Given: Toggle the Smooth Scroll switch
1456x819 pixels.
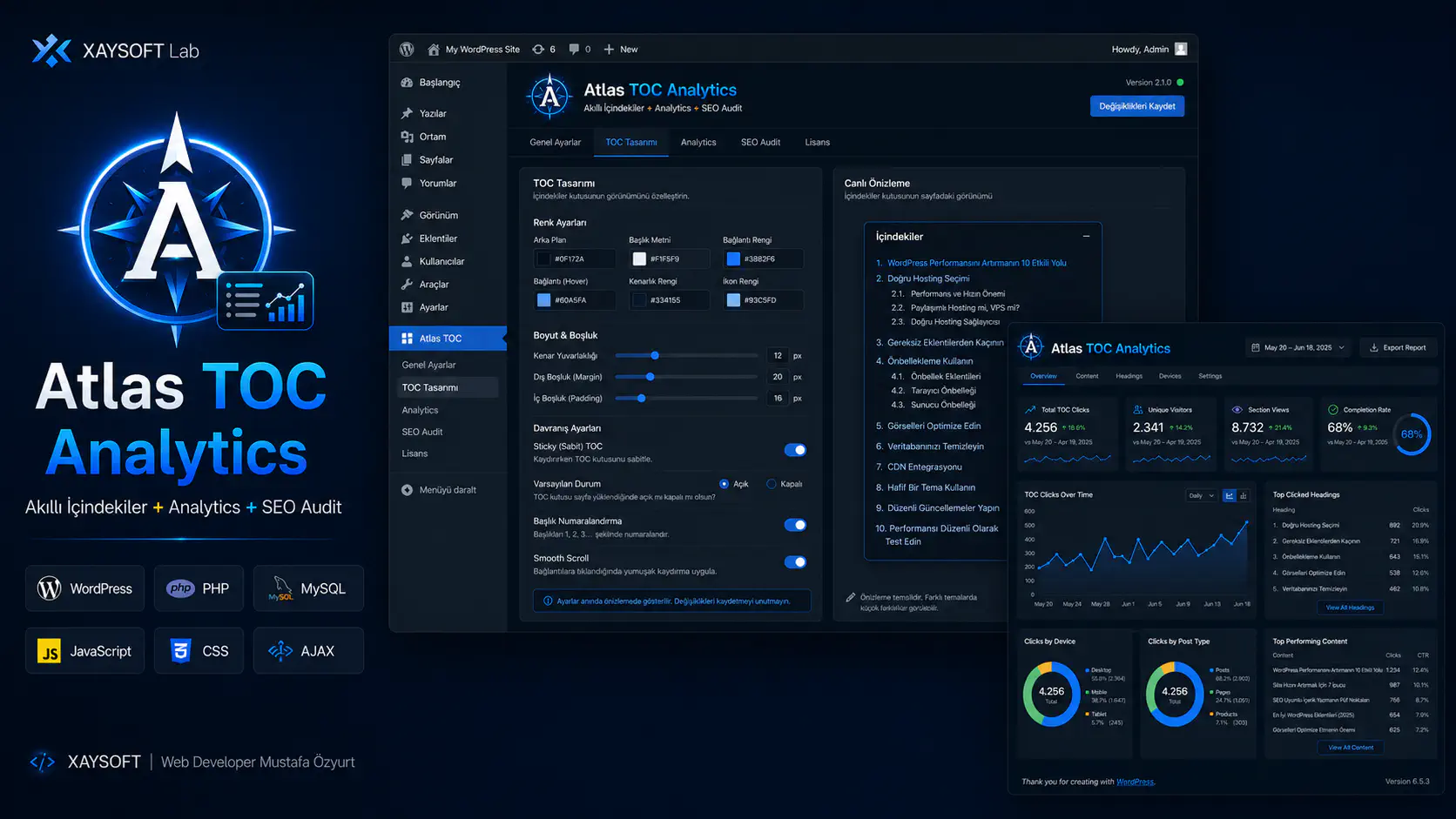Looking at the screenshot, I should click(x=795, y=562).
